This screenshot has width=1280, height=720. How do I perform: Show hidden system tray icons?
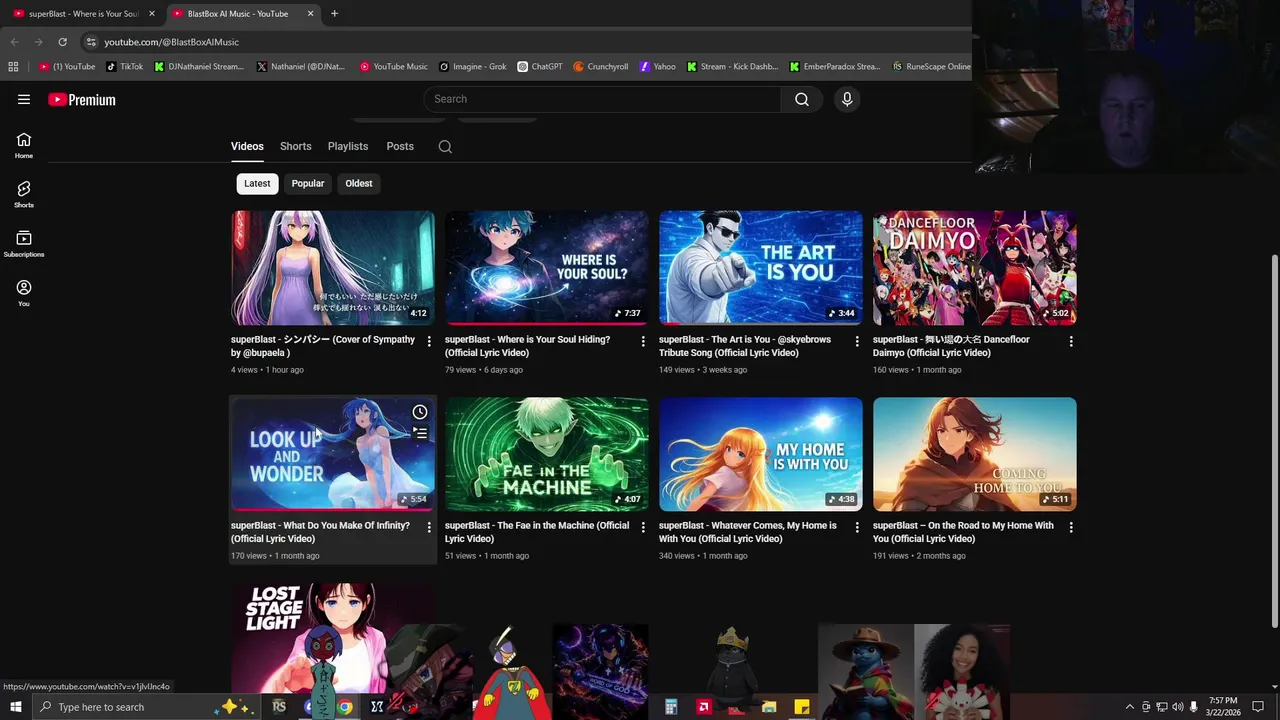coord(1130,707)
